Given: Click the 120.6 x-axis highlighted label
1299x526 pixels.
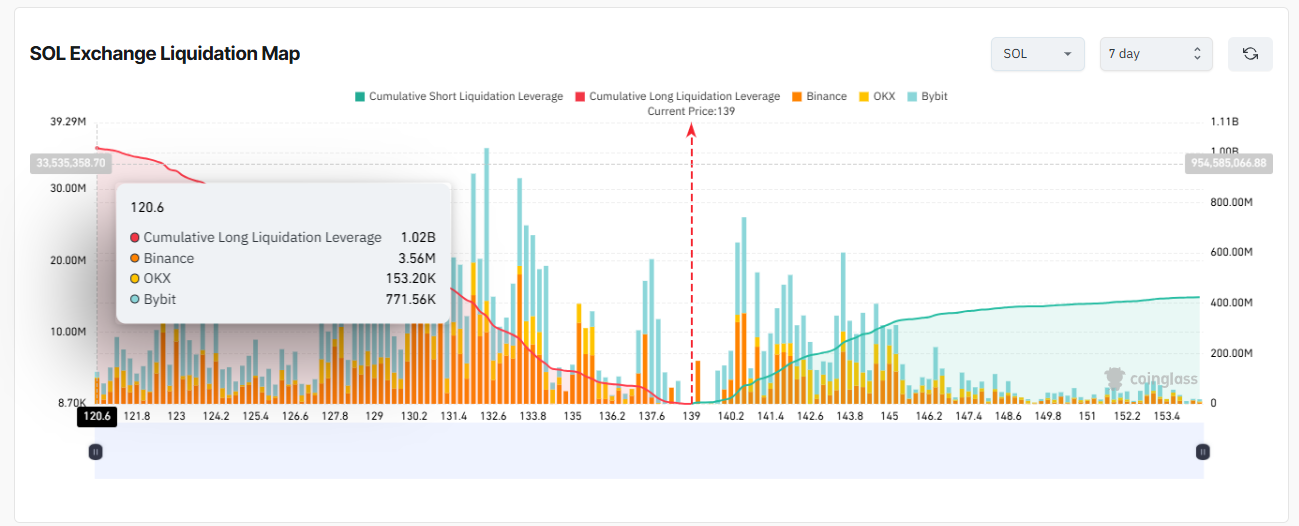Looking at the screenshot, I should pyautogui.click(x=97, y=416).
